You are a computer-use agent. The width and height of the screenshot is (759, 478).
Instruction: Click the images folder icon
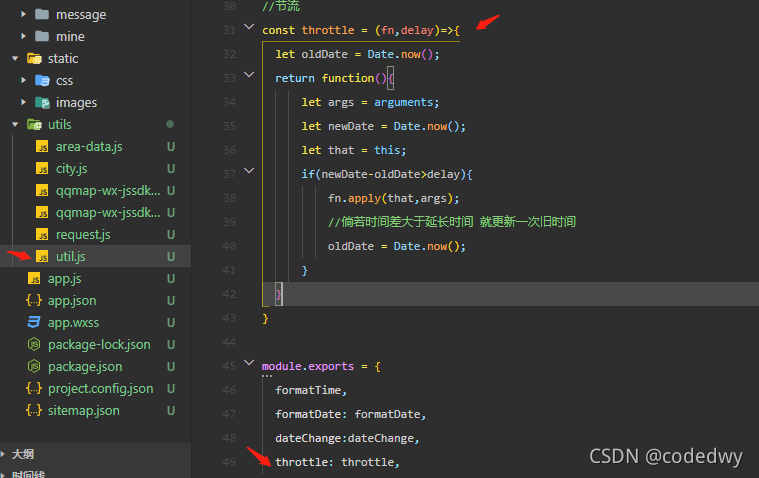42,103
